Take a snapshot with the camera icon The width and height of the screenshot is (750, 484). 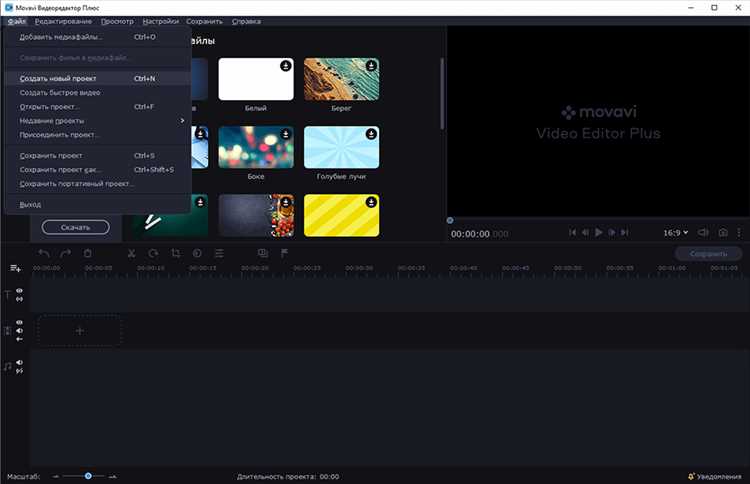pos(723,232)
